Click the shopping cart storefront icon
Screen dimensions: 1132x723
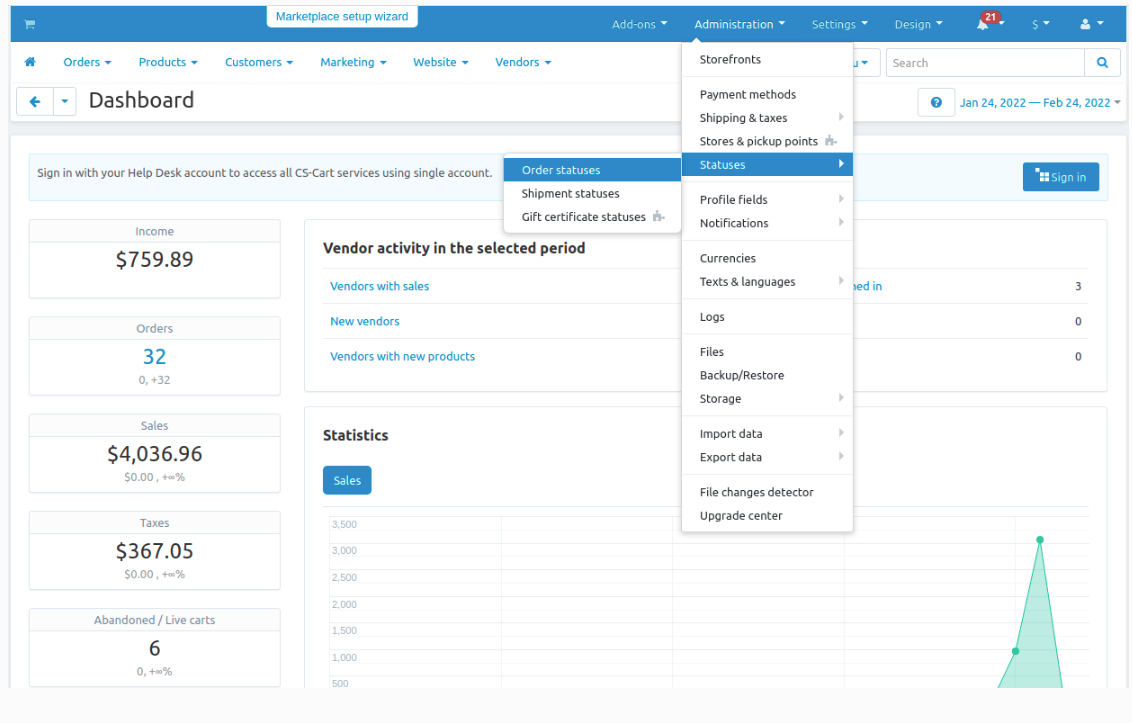(x=30, y=25)
